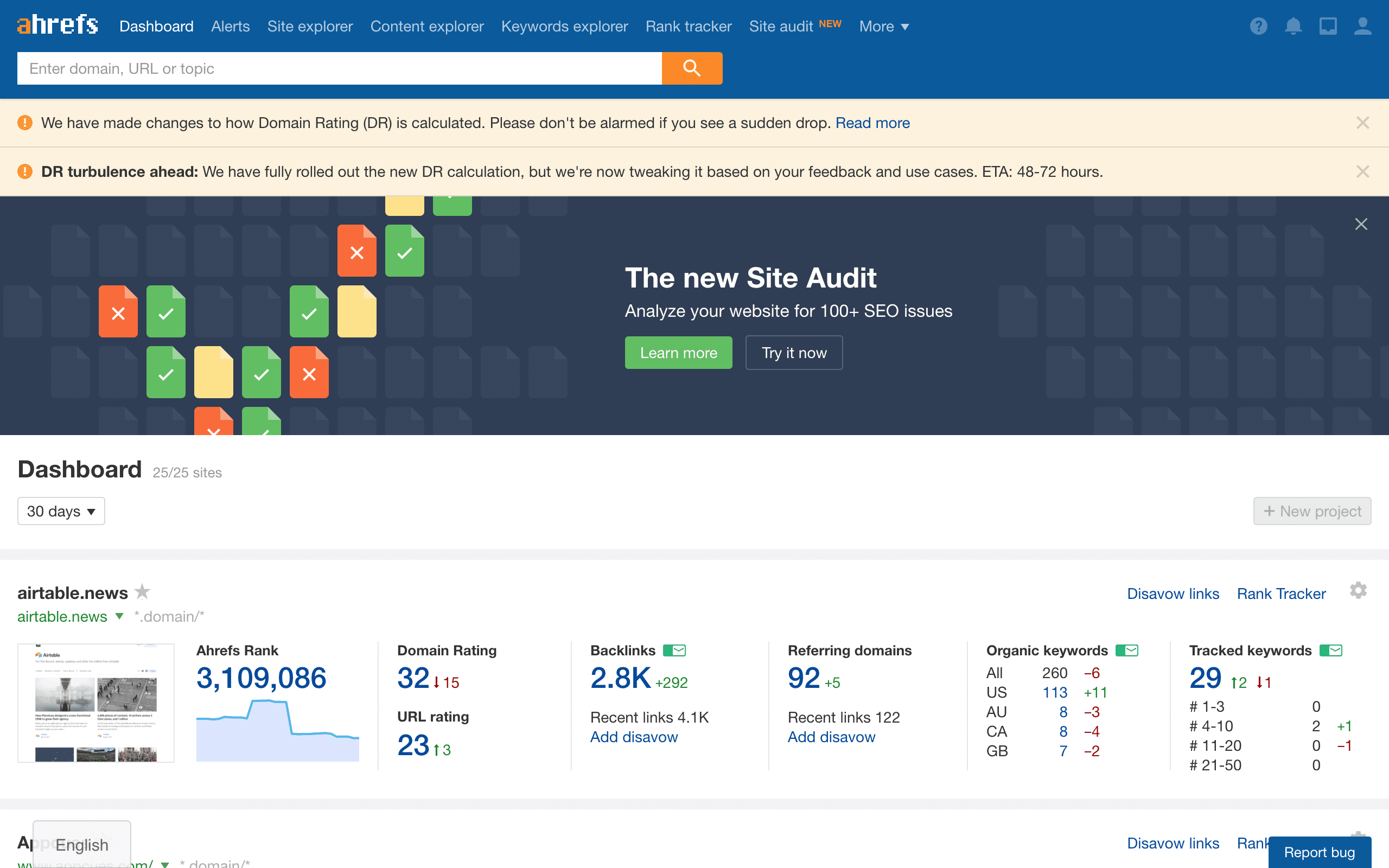This screenshot has height=868, width=1389.
Task: Click the domain search input field
Action: tap(339, 68)
